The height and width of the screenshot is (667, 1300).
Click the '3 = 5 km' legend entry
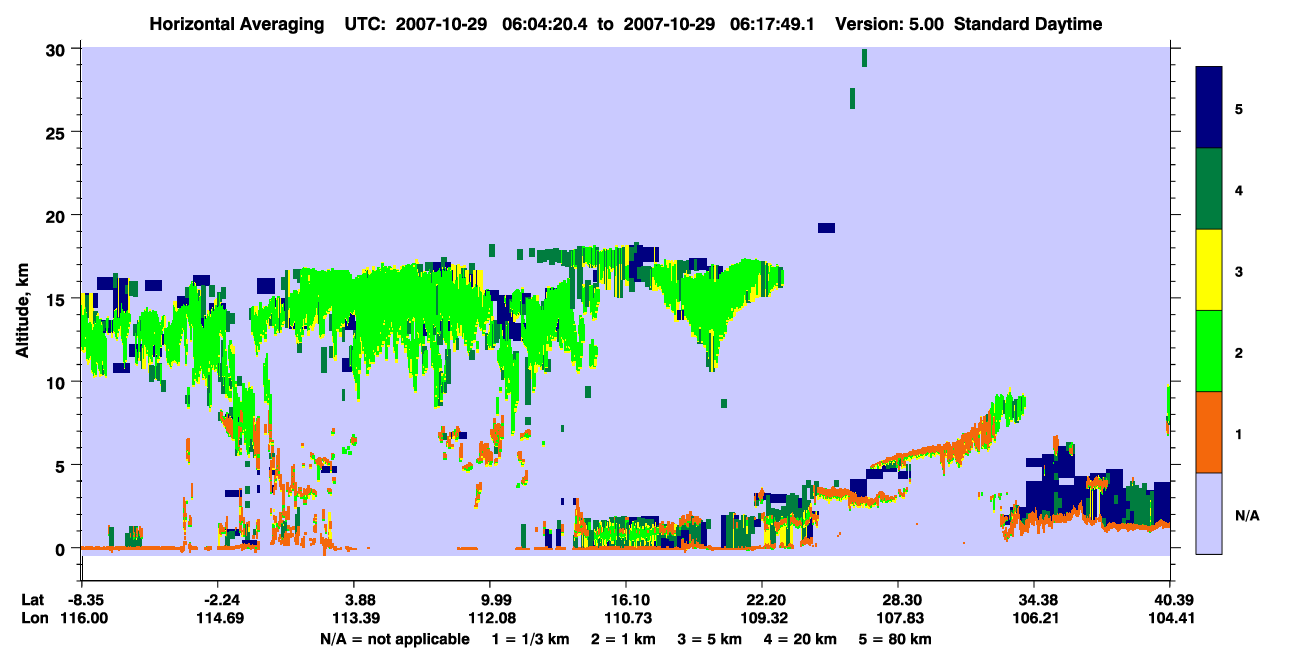[x=709, y=639]
